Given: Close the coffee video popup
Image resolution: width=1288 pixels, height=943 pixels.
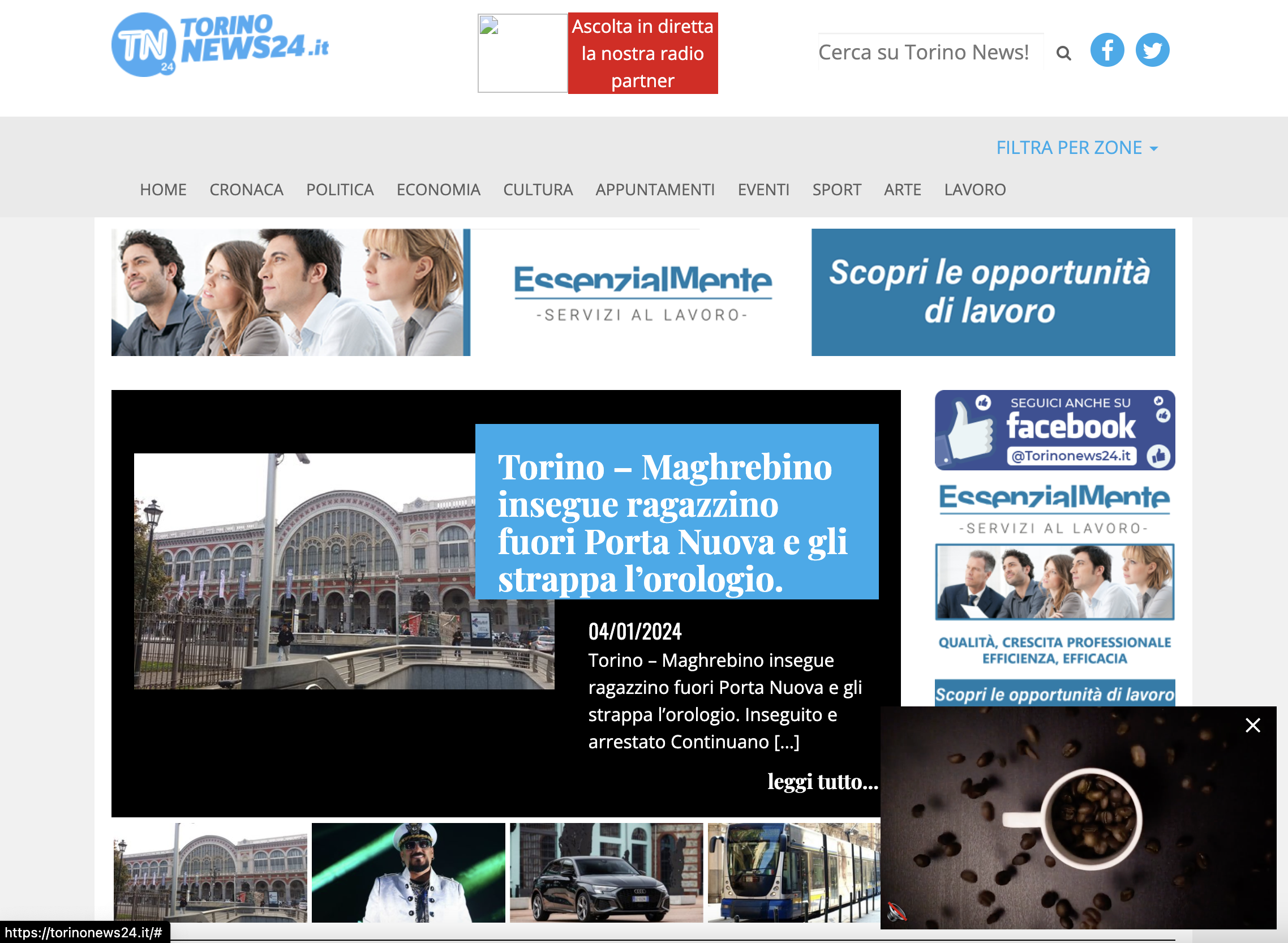Looking at the screenshot, I should [1252, 725].
